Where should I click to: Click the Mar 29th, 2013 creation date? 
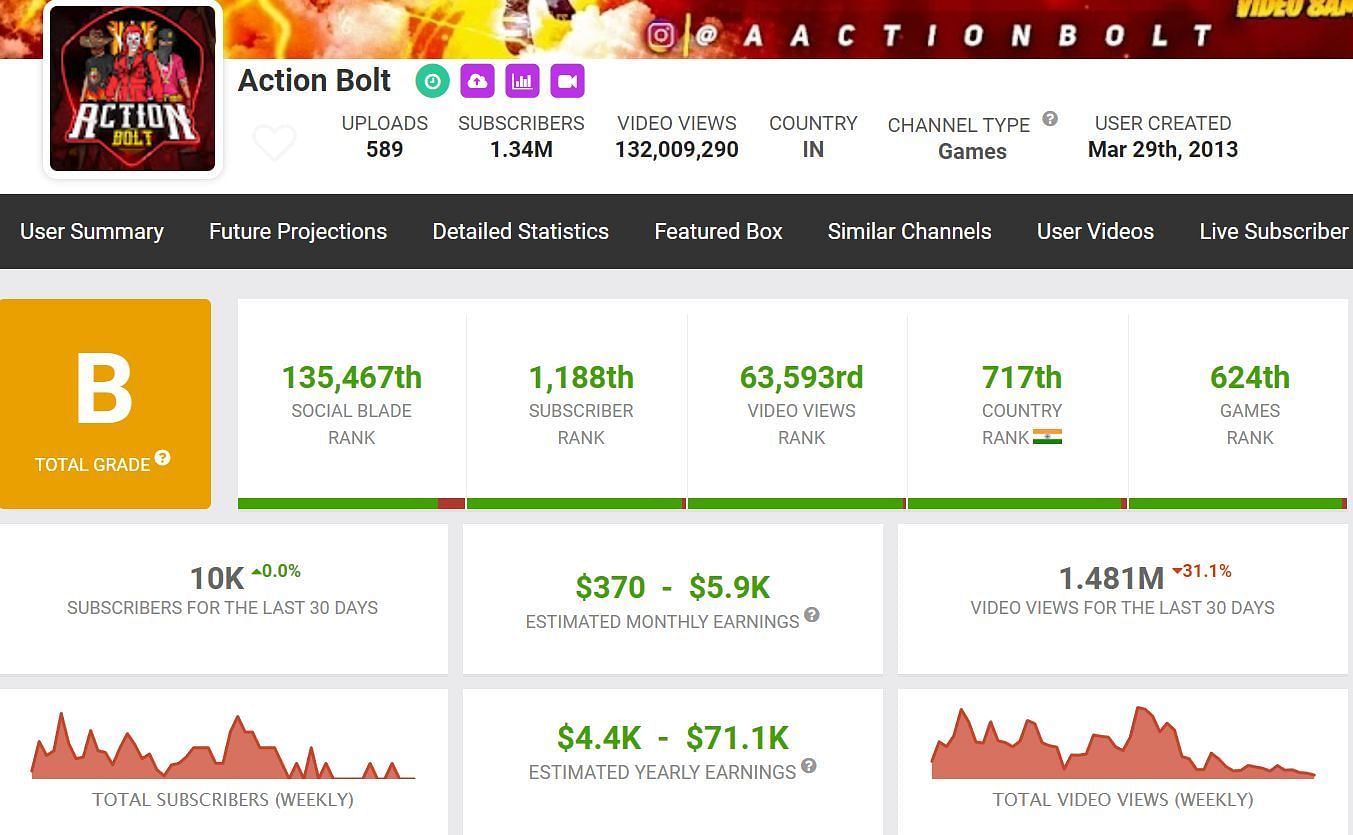[1163, 150]
